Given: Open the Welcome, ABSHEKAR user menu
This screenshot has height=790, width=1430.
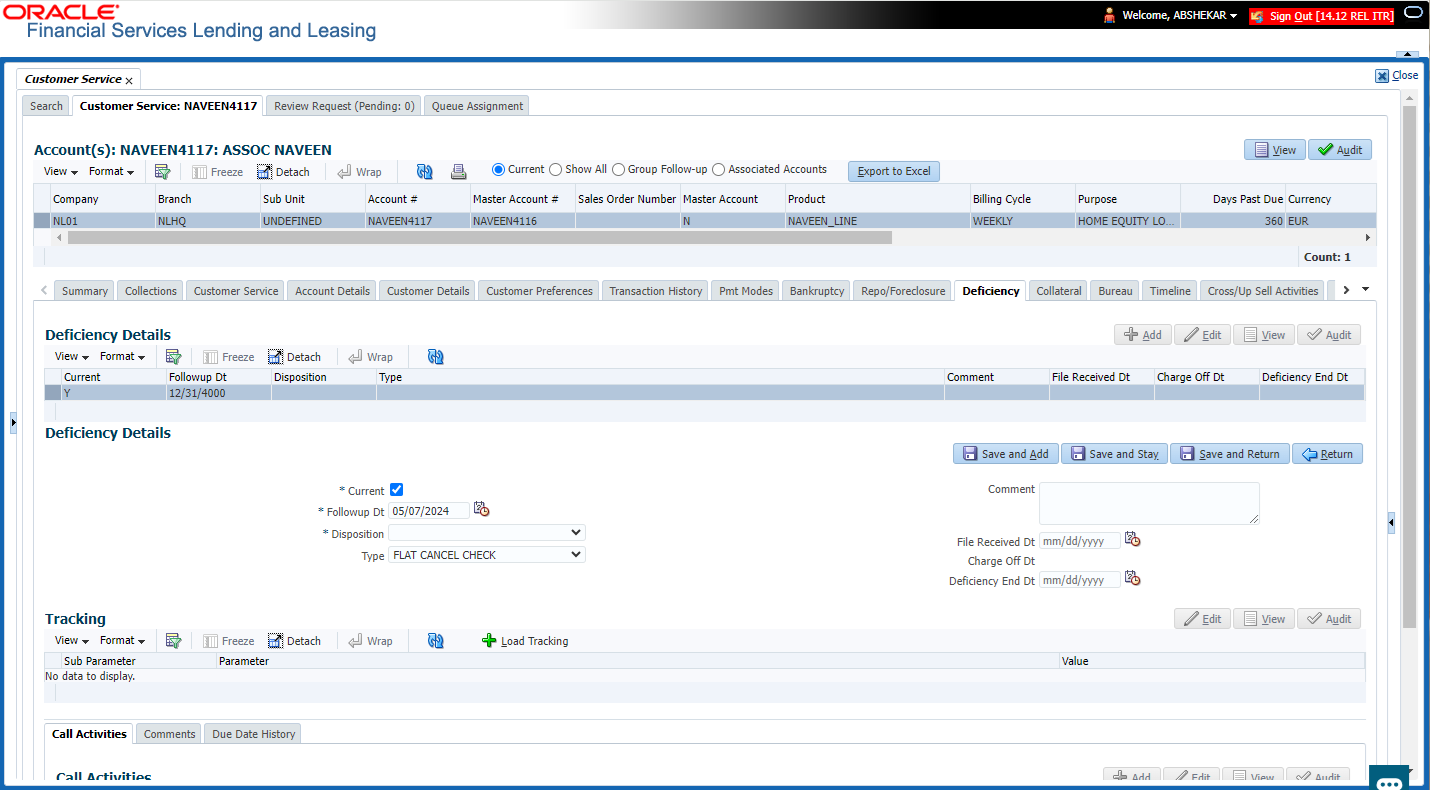Looking at the screenshot, I should coord(1170,15).
